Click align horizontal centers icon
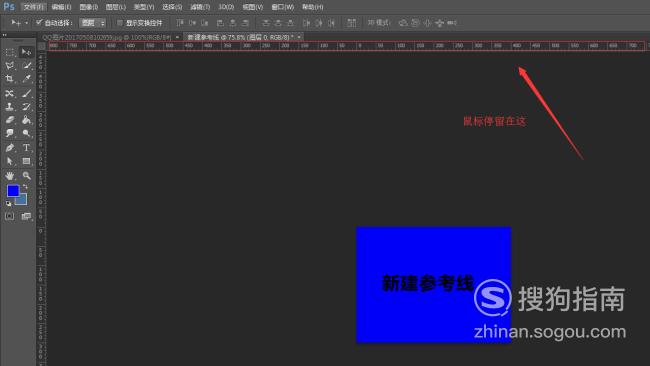 click(x=233, y=23)
